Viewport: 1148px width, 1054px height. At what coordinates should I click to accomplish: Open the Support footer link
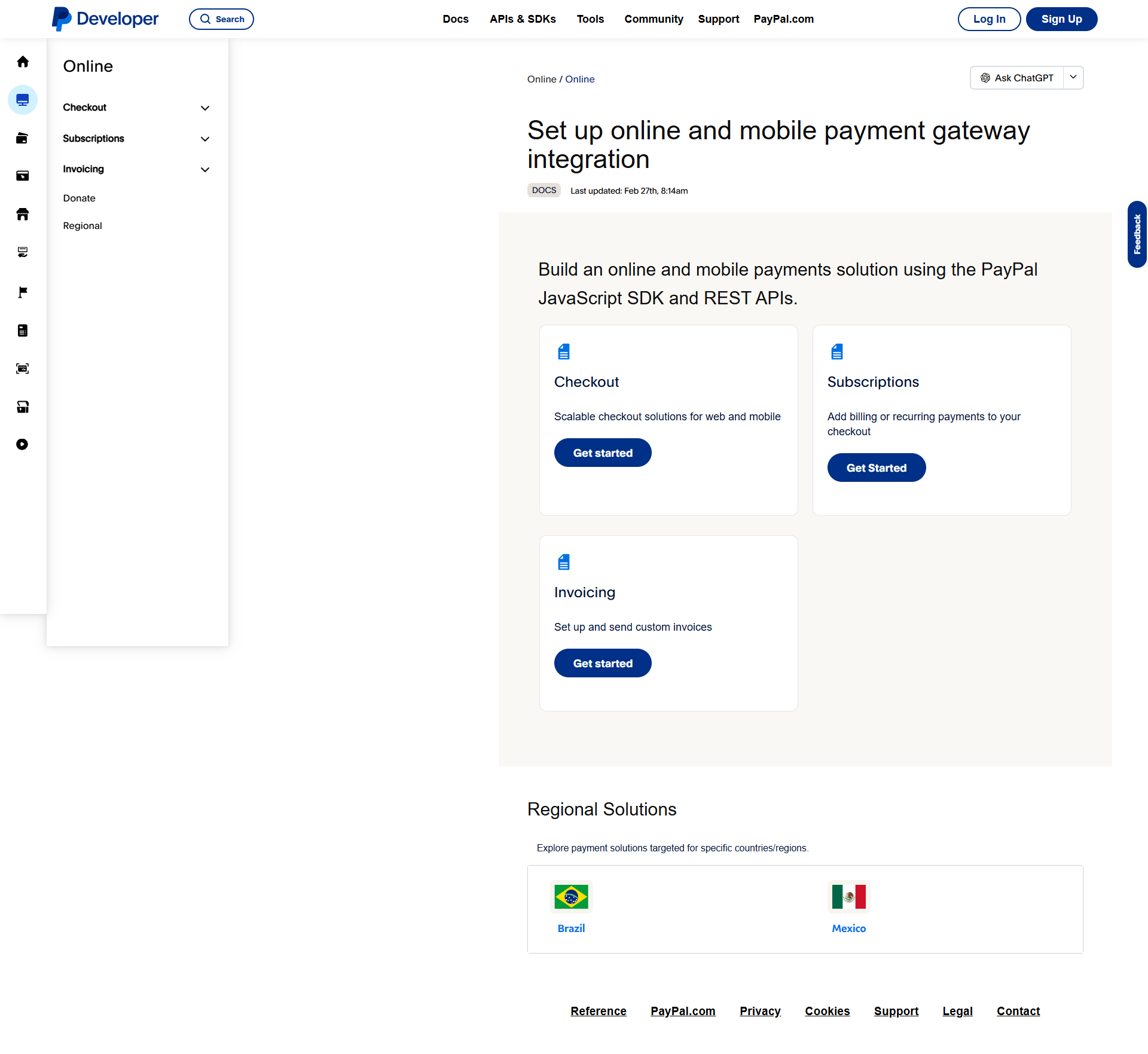[x=896, y=1011]
